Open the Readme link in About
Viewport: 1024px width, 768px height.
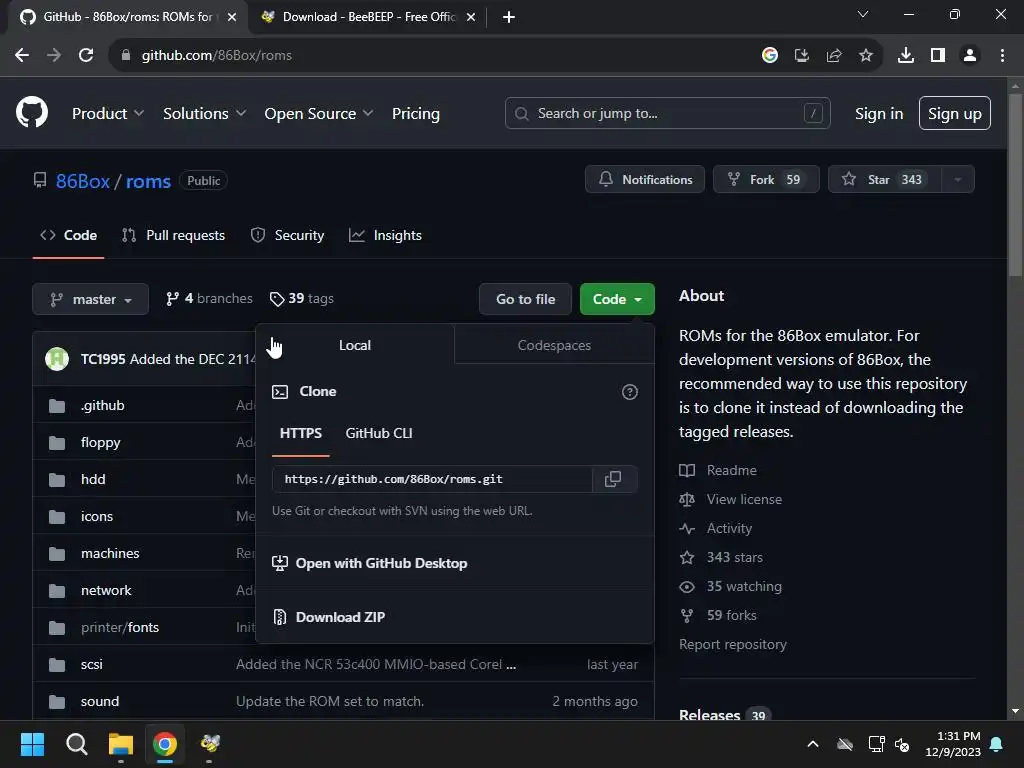731,470
